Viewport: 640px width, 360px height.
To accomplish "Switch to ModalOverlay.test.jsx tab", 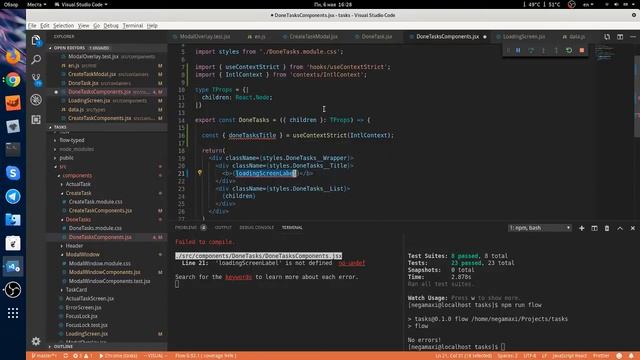I will pyautogui.click(x=204, y=37).
